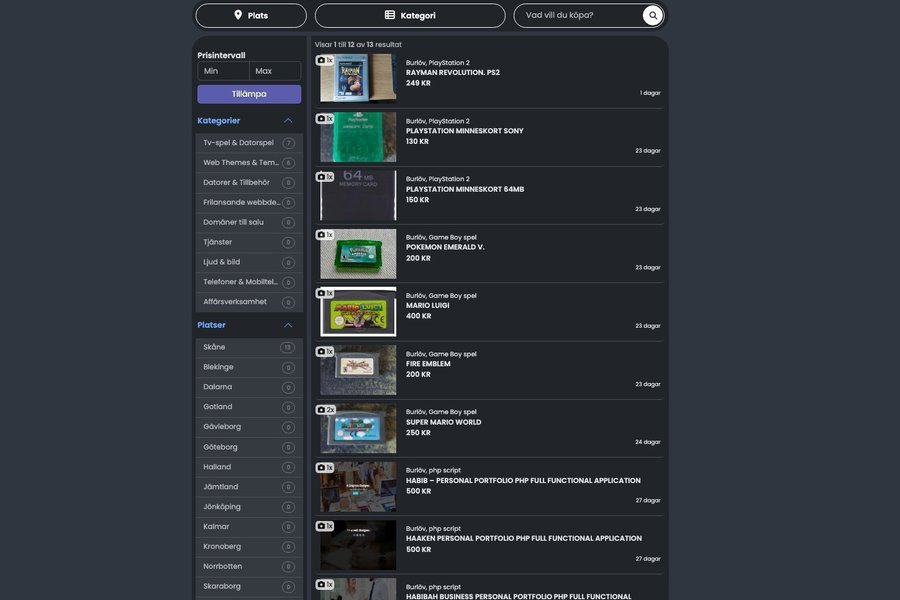This screenshot has height=600, width=900.
Task: Open PlayStation Minneskort 64MB listing title
Action: click(464, 189)
